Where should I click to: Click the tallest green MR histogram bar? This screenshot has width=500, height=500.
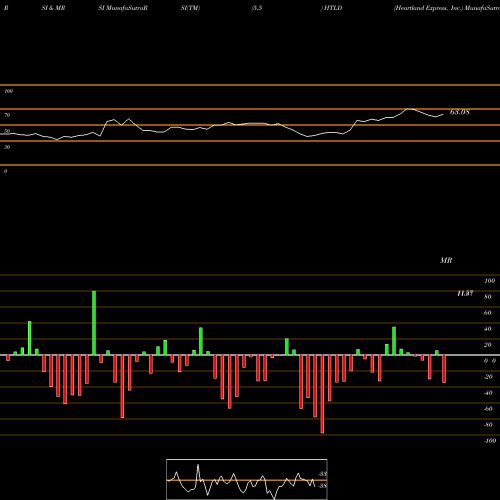tap(94, 323)
